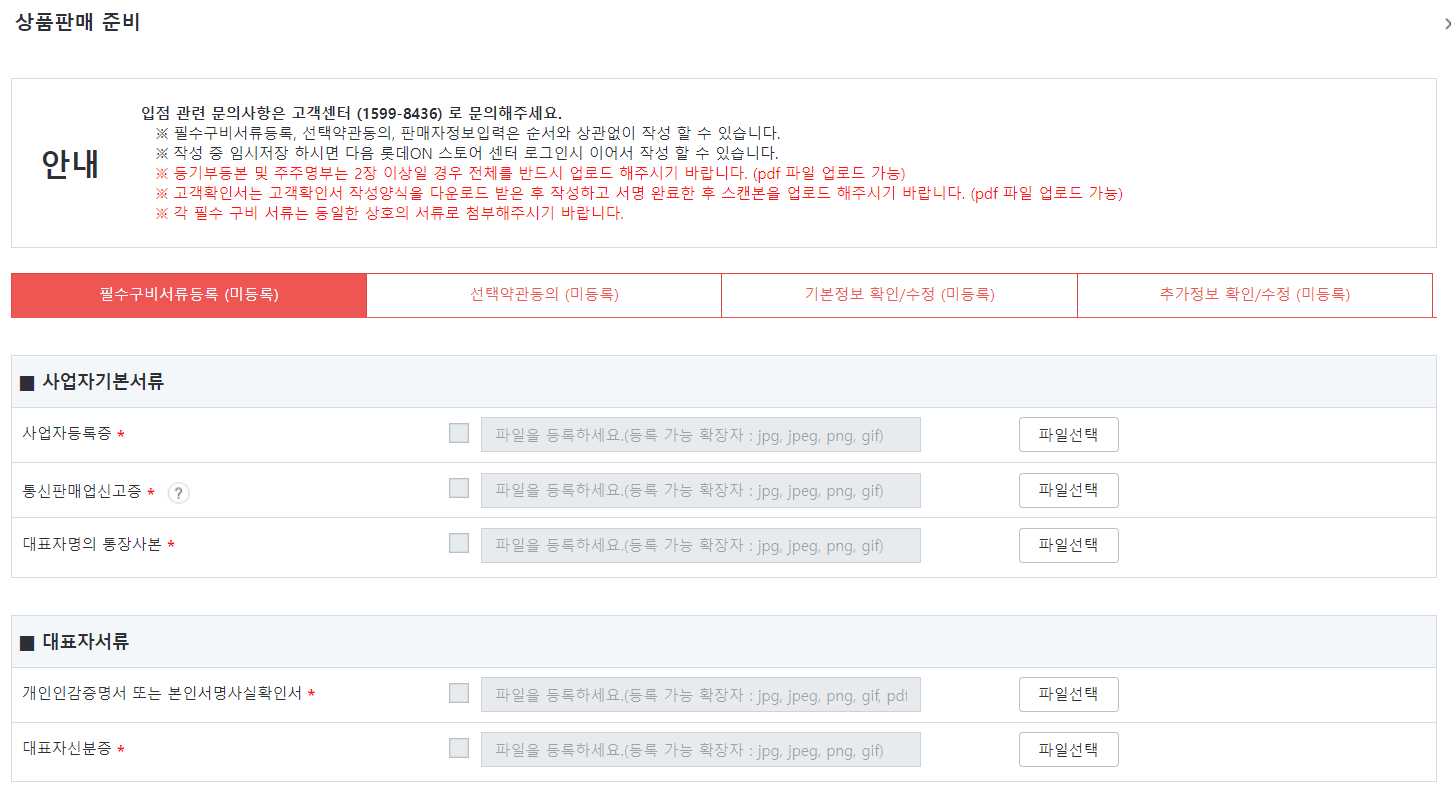Screen dimensions: 1451x797
Task: Switch to the 선택약관동의 (미등록) tab
Action: click(544, 295)
